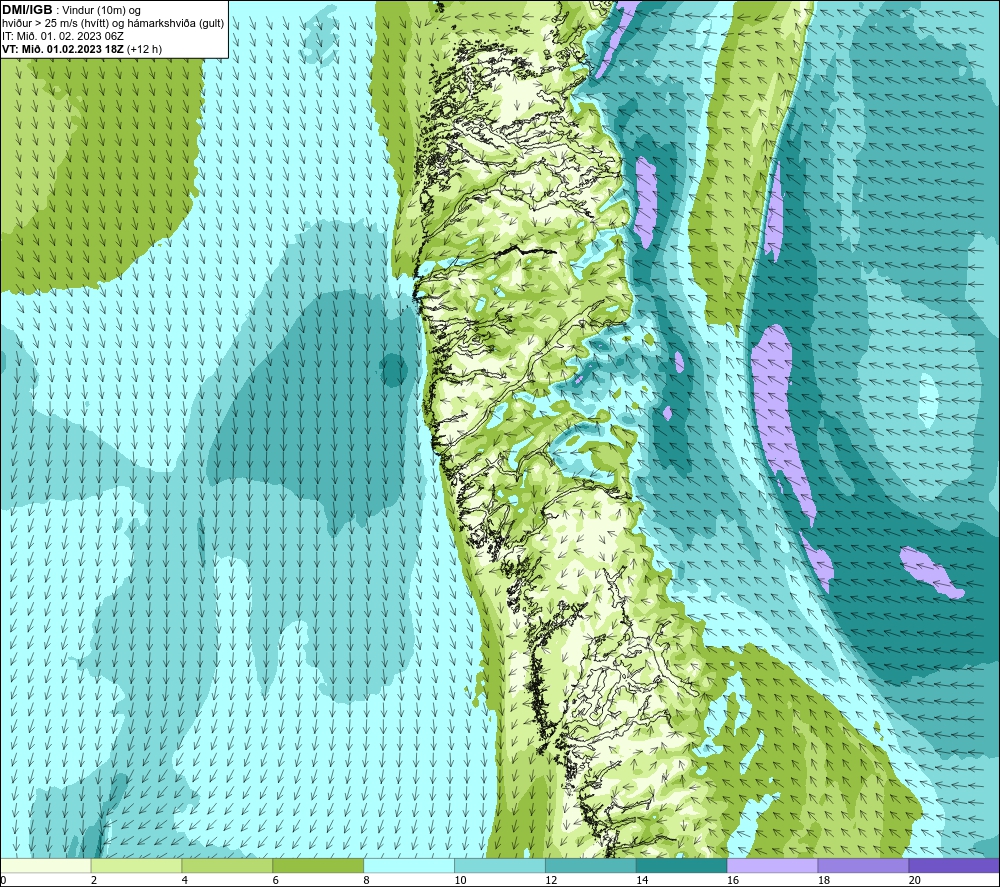Click the '18' label on the wind scale
Image resolution: width=1000 pixels, height=887 pixels.
[x=823, y=881]
